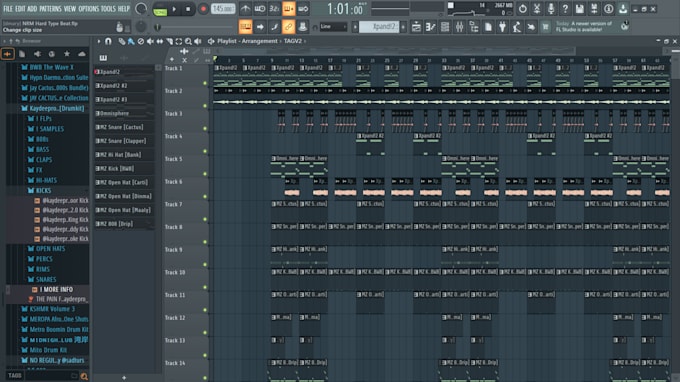Toggle Pattern/Song mode switch
The image size is (680, 382).
click(160, 9)
